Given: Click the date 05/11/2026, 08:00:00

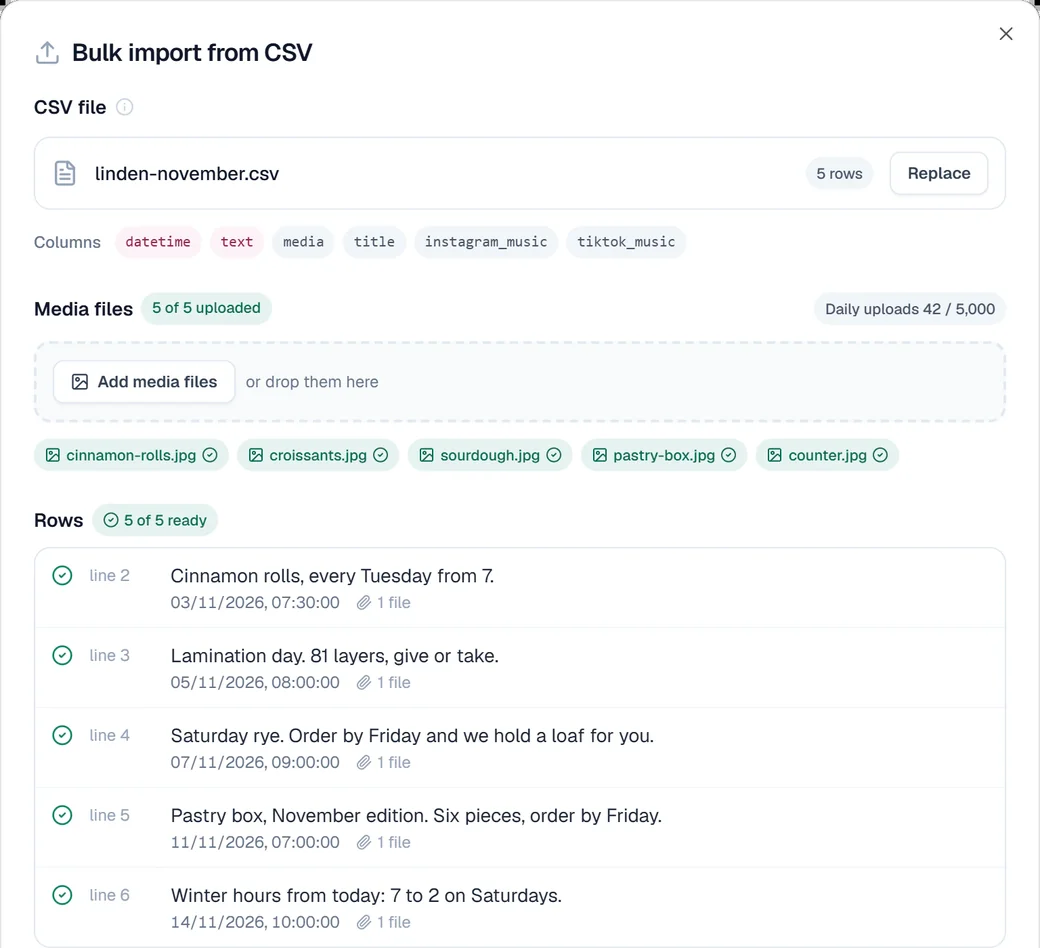Looking at the screenshot, I should (x=255, y=683).
